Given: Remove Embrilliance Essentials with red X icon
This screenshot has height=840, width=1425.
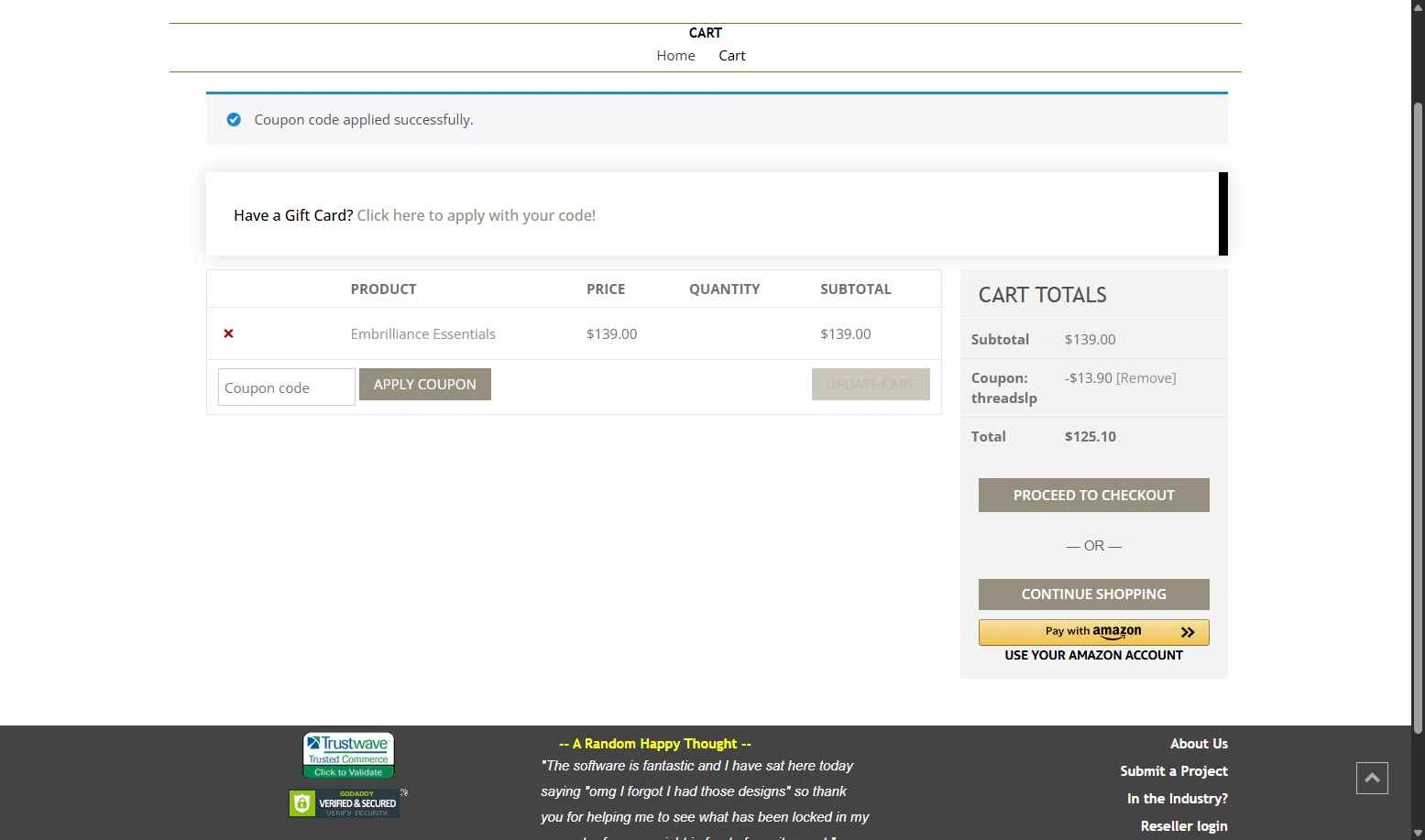Looking at the screenshot, I should pos(229,333).
